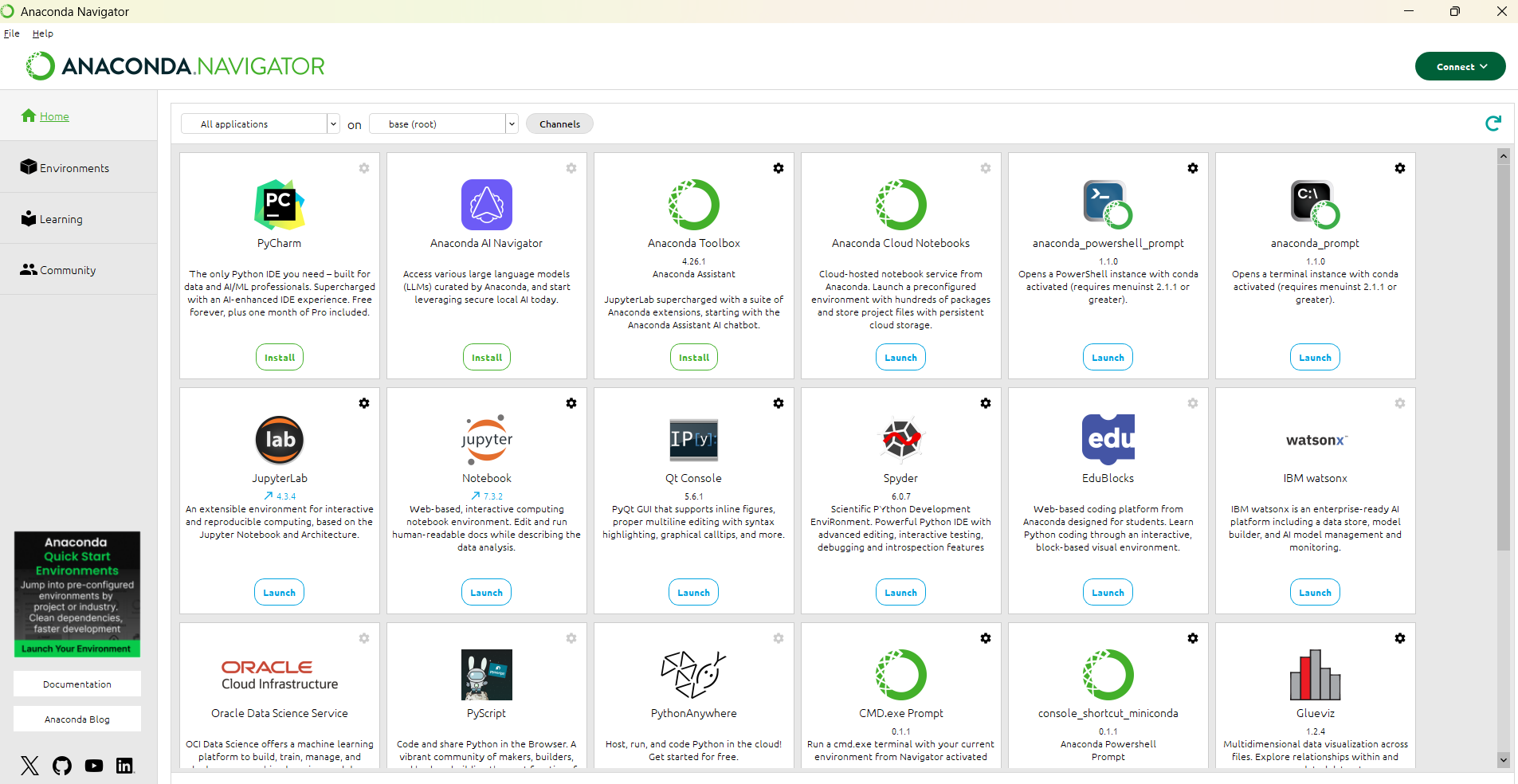Go to the Home tab
The image size is (1518, 784).
point(78,116)
